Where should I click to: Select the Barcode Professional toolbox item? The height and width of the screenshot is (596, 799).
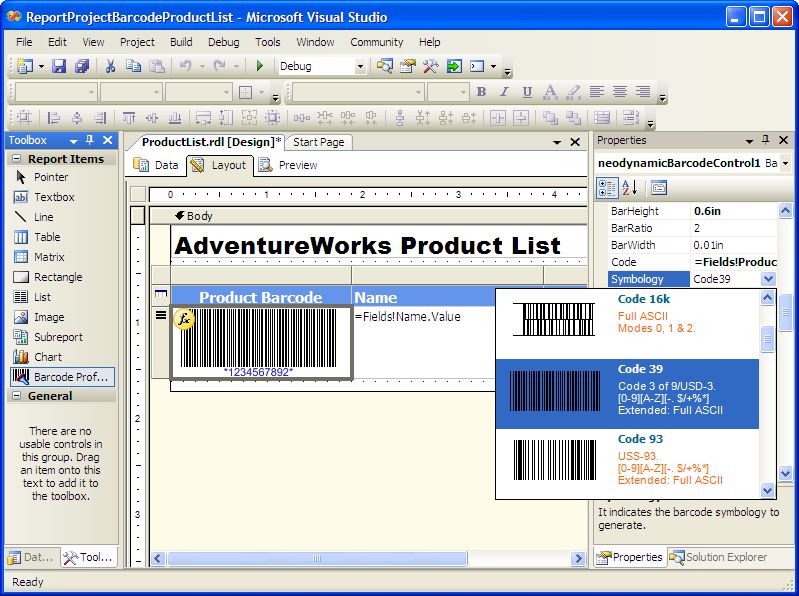pyautogui.click(x=62, y=377)
